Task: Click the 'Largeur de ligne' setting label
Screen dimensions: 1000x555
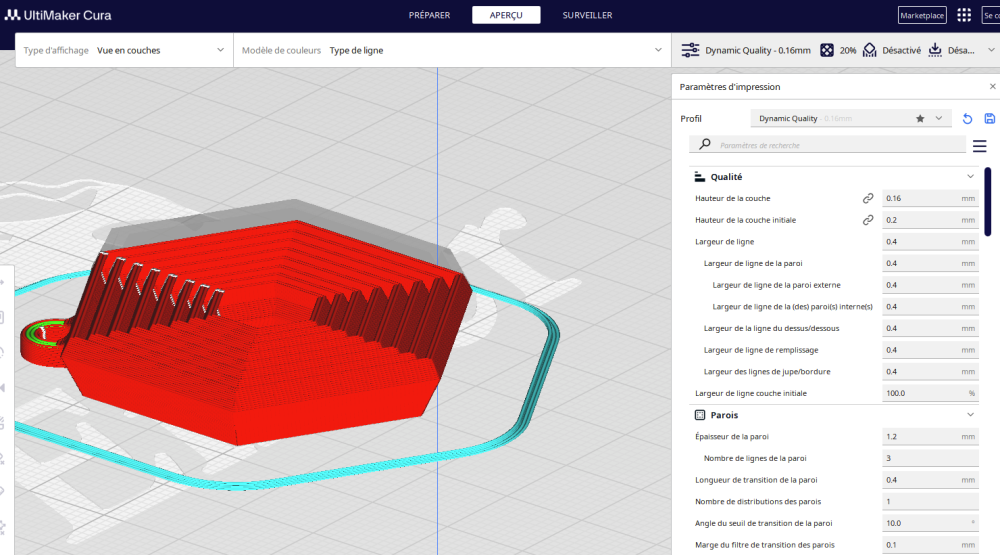Action: [724, 242]
